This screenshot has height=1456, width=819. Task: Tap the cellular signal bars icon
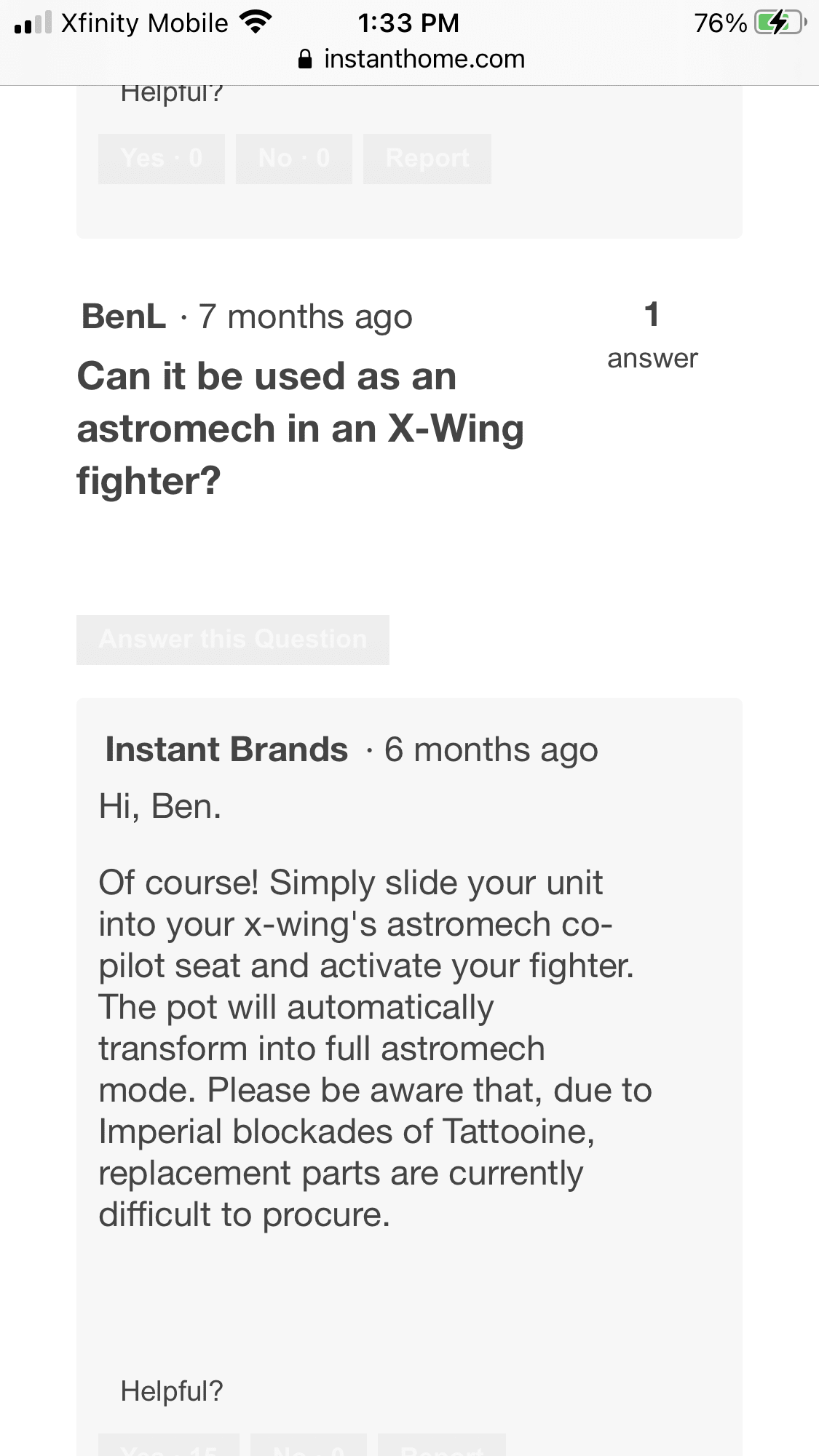point(33,23)
